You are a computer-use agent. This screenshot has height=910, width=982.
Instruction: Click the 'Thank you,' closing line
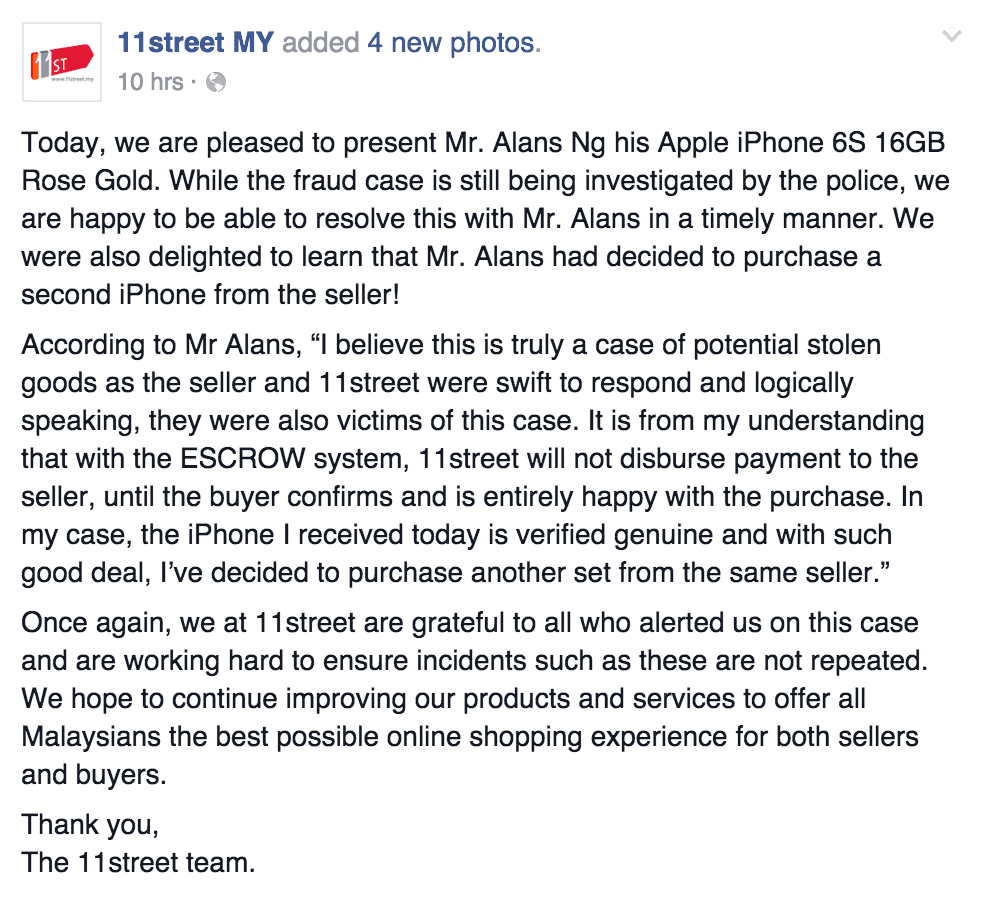pos(90,825)
